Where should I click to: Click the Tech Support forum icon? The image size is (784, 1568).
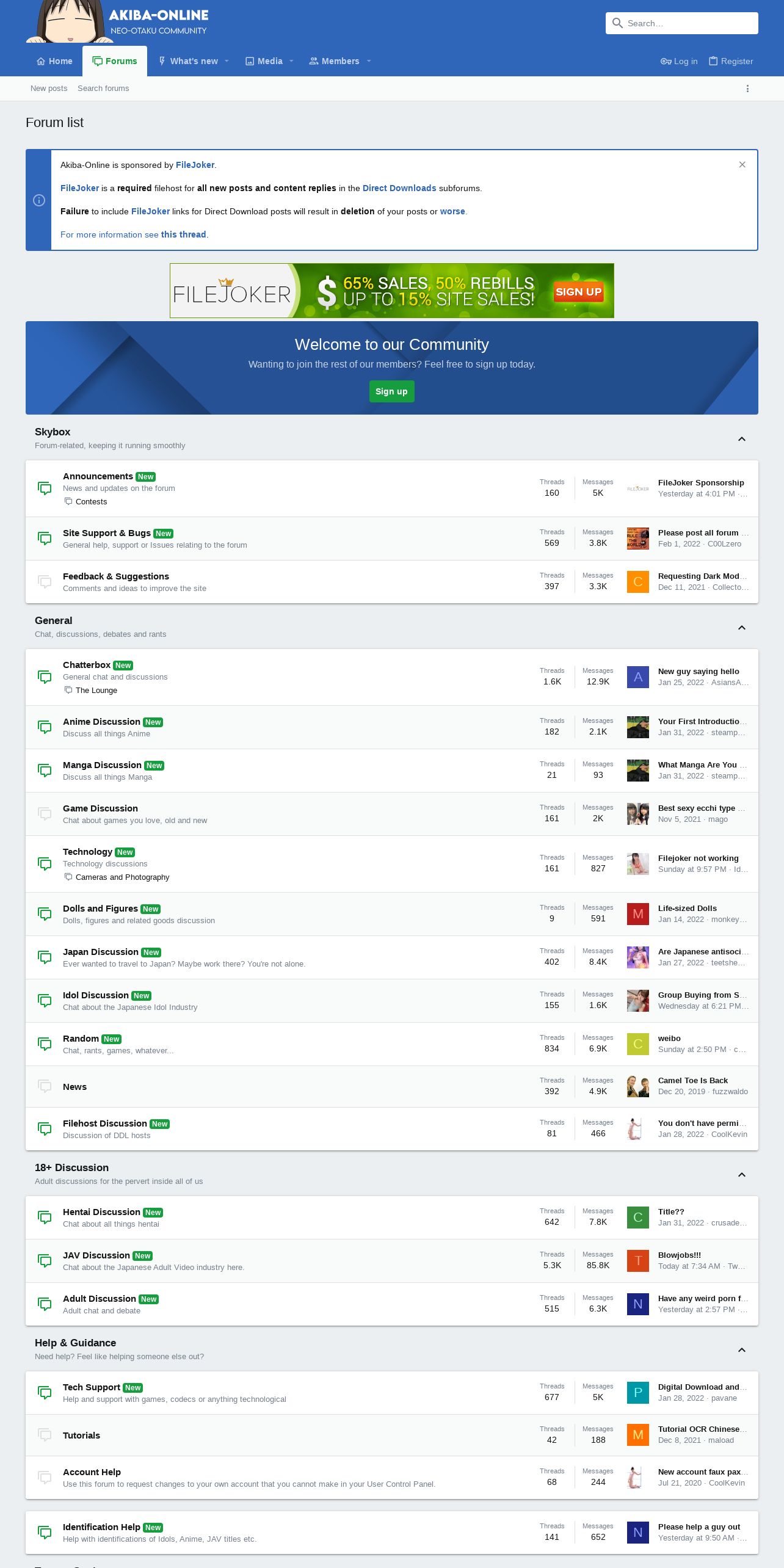(45, 1393)
